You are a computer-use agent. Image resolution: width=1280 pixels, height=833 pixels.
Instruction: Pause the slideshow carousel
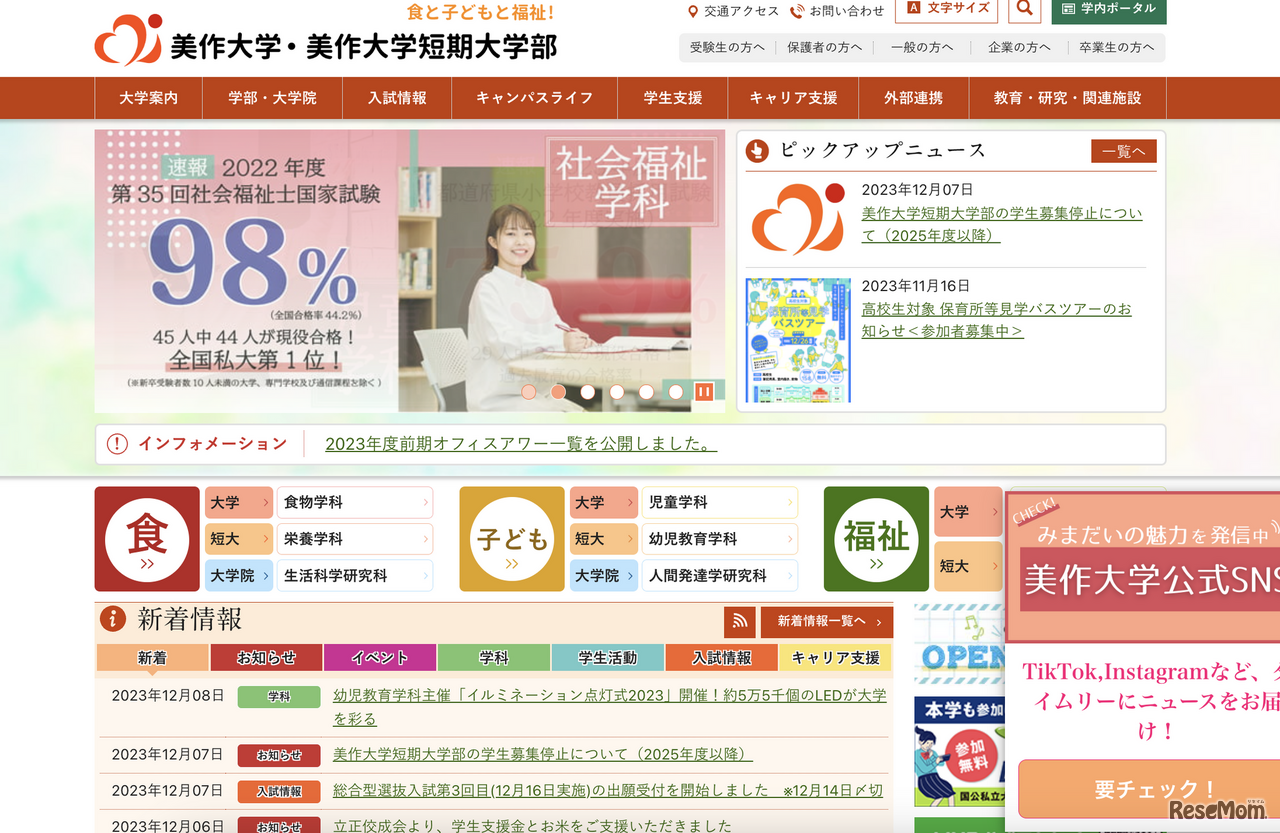coord(705,391)
